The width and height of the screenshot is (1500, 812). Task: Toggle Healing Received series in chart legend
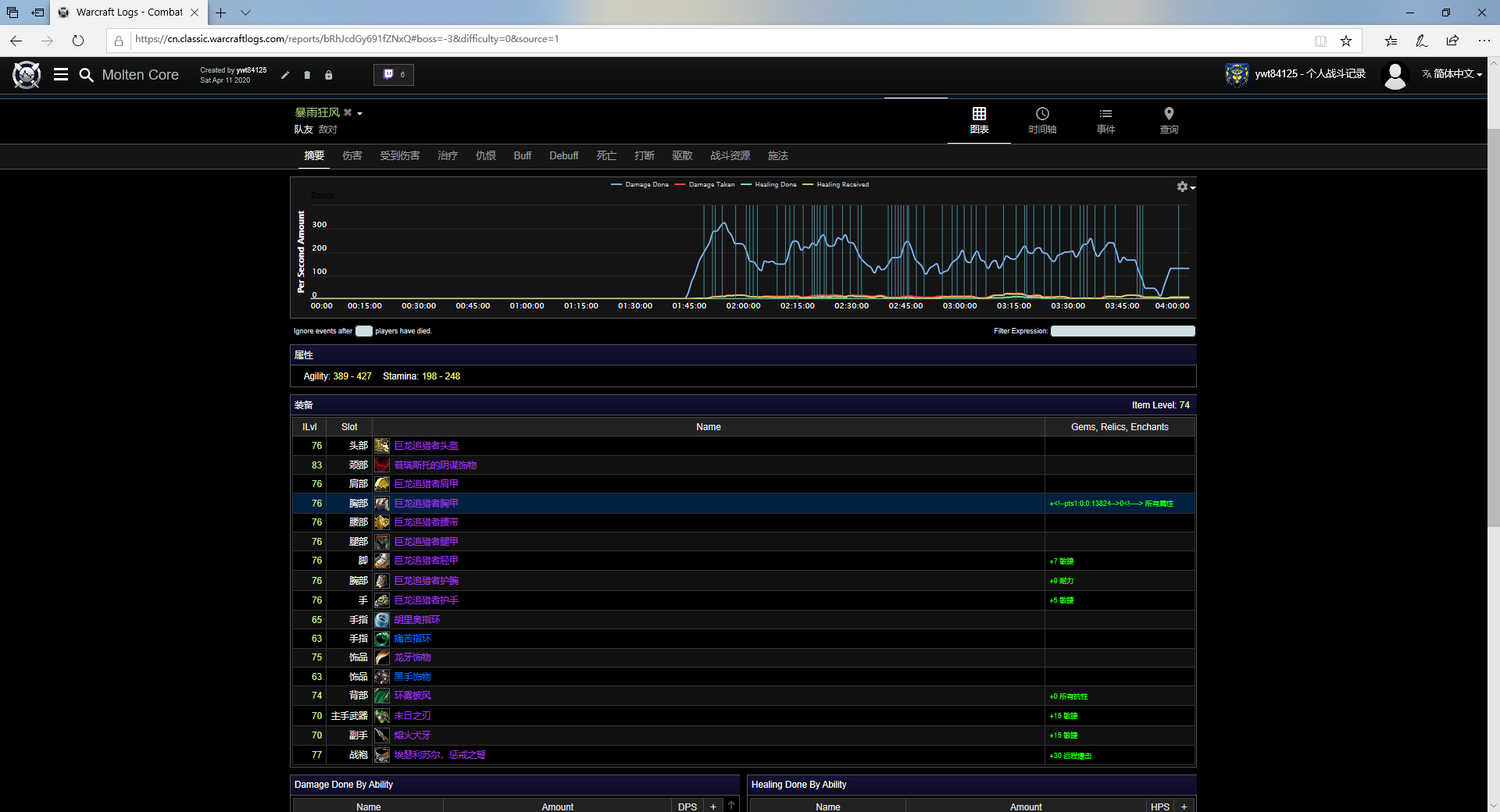841,185
